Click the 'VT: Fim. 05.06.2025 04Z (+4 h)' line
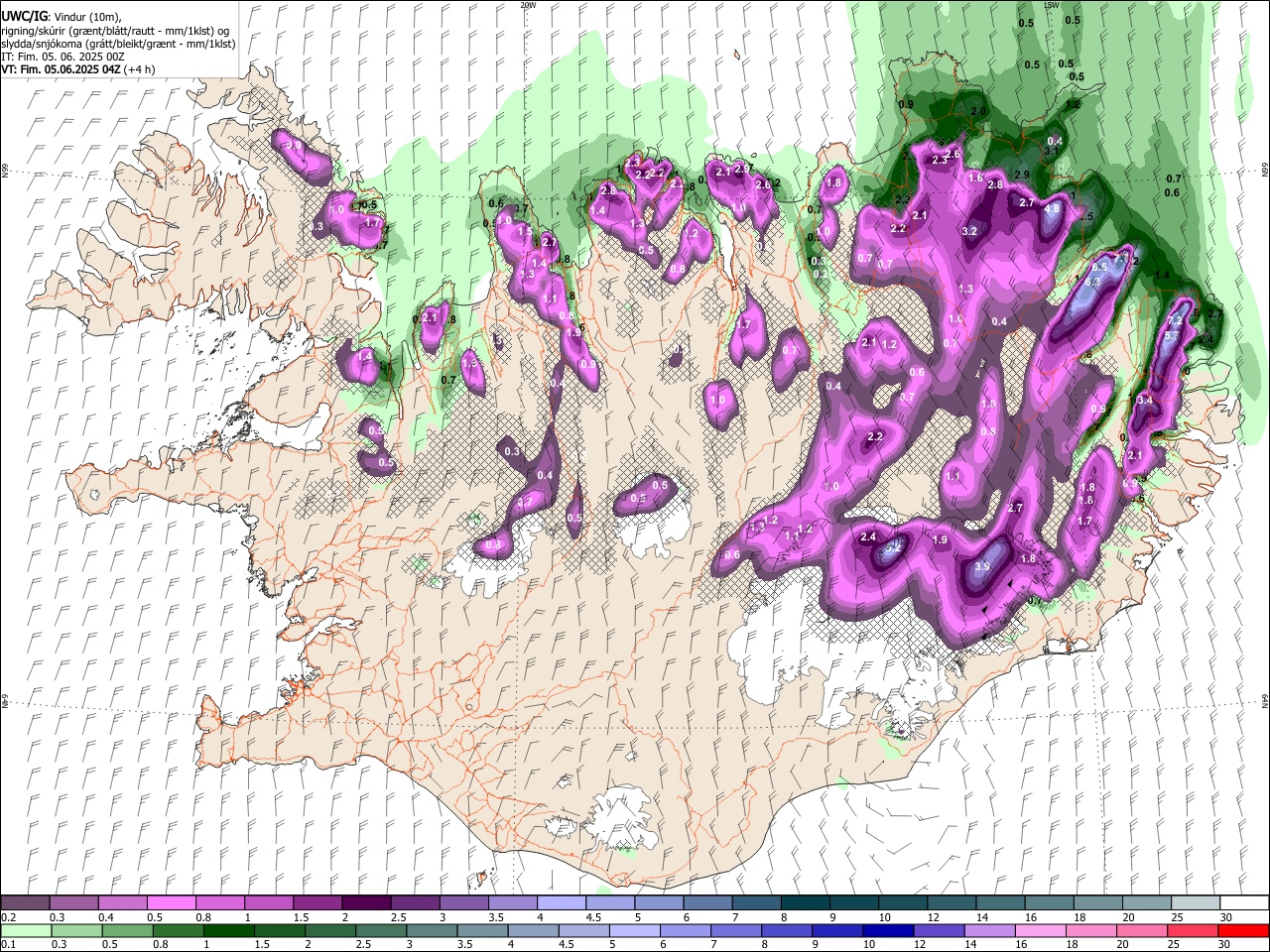The height and width of the screenshot is (952, 1270). click(78, 70)
